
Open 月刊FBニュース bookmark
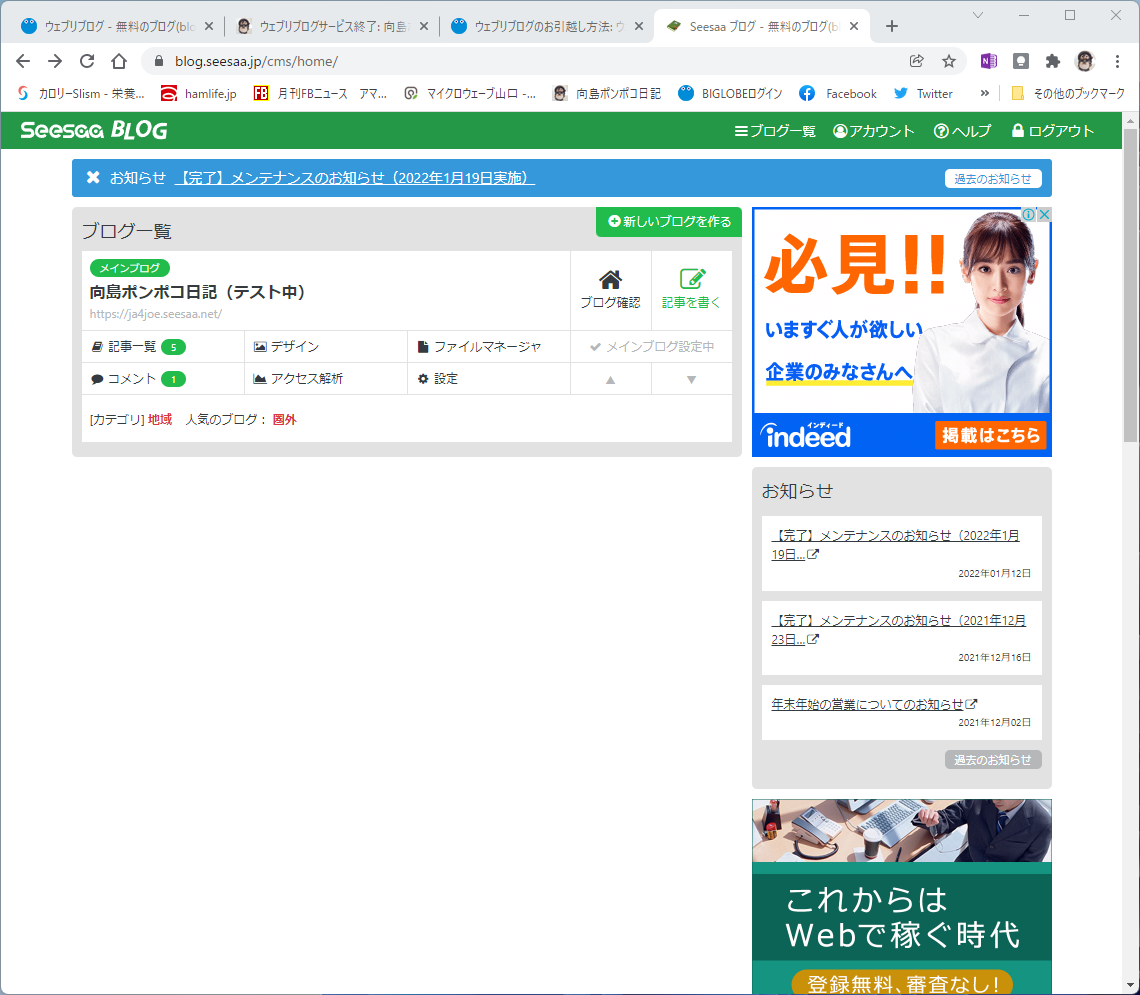[320, 94]
